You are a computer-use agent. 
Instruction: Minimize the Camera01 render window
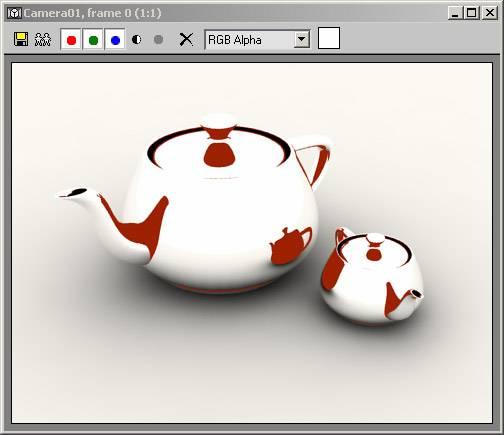point(455,13)
